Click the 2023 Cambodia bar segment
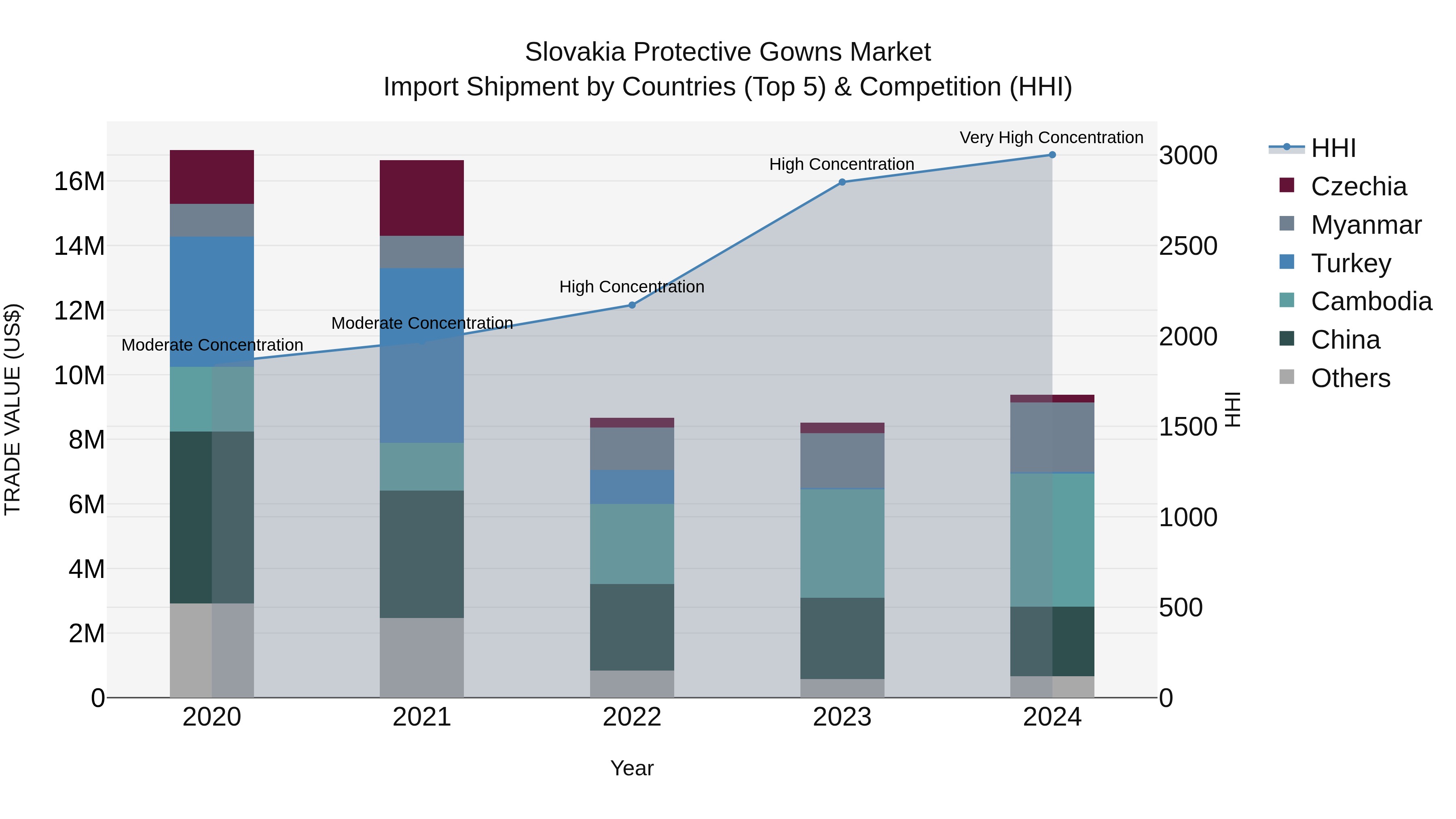Viewport: 1456px width, 819px height. pyautogui.click(x=842, y=544)
